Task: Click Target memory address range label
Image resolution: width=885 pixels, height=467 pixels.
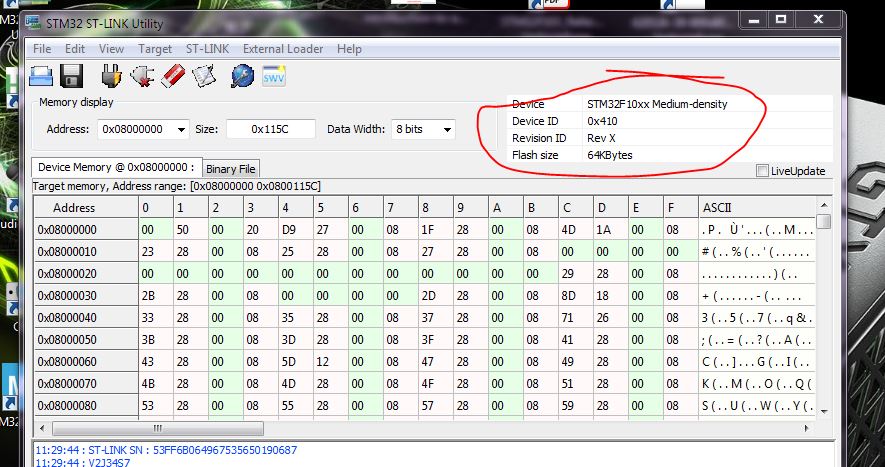Action: click(177, 186)
